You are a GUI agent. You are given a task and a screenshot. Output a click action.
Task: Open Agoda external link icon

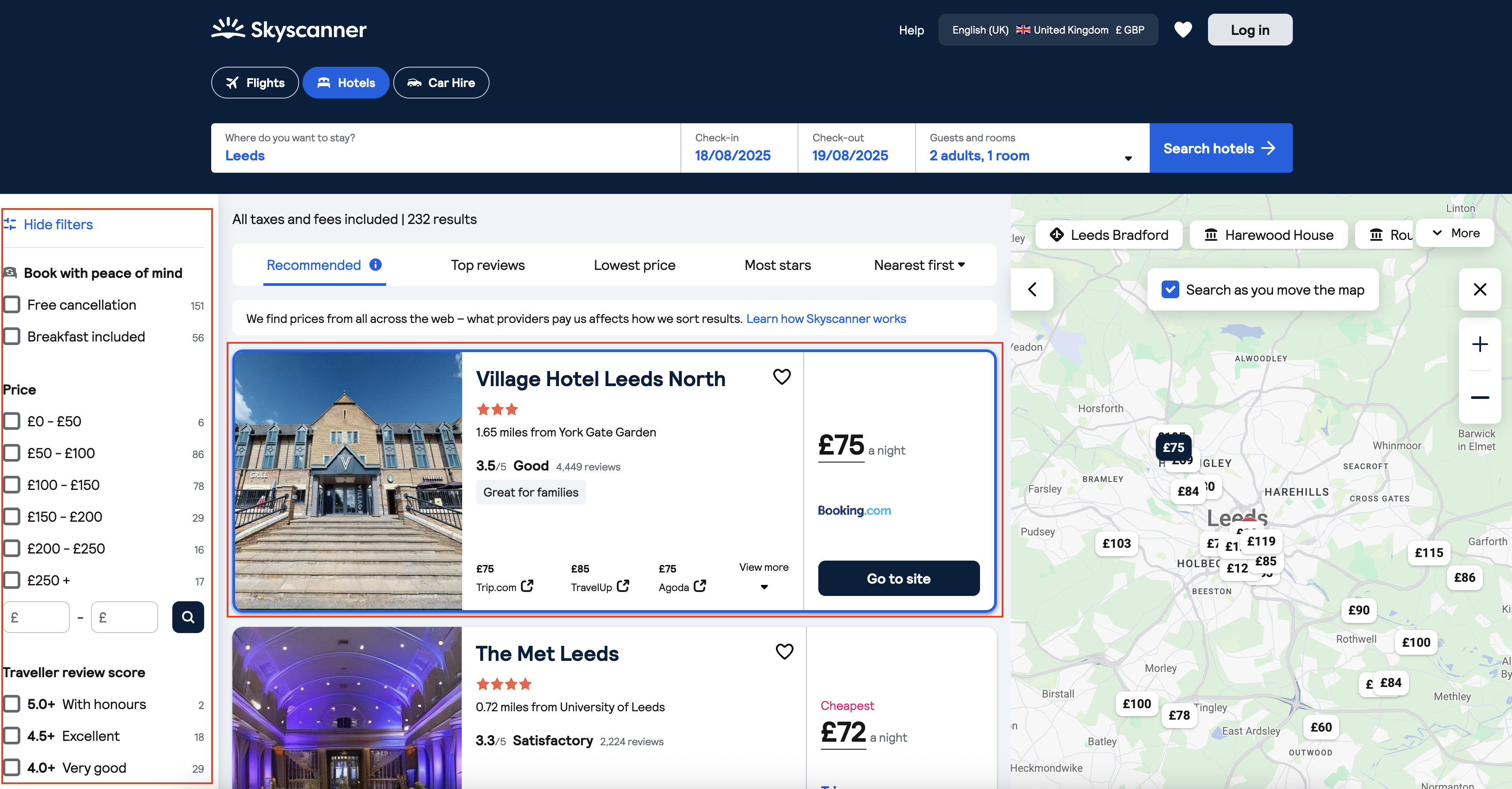(699, 586)
